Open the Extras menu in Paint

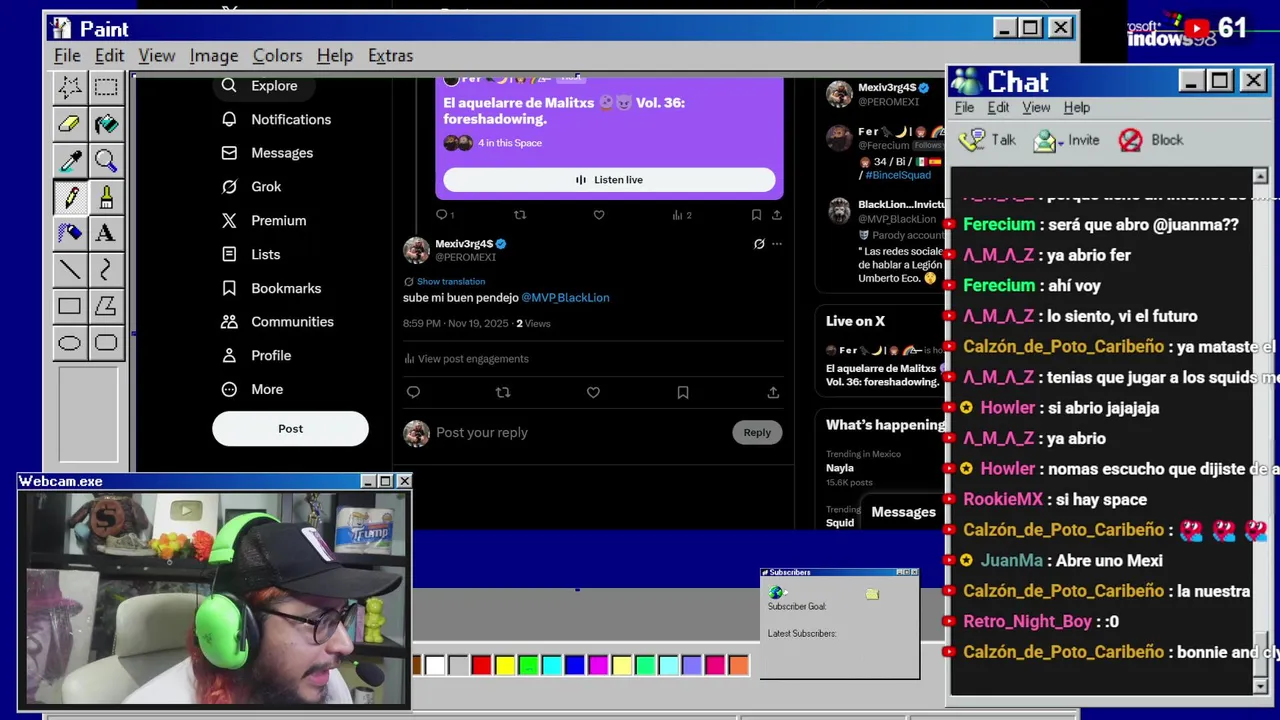tap(390, 56)
